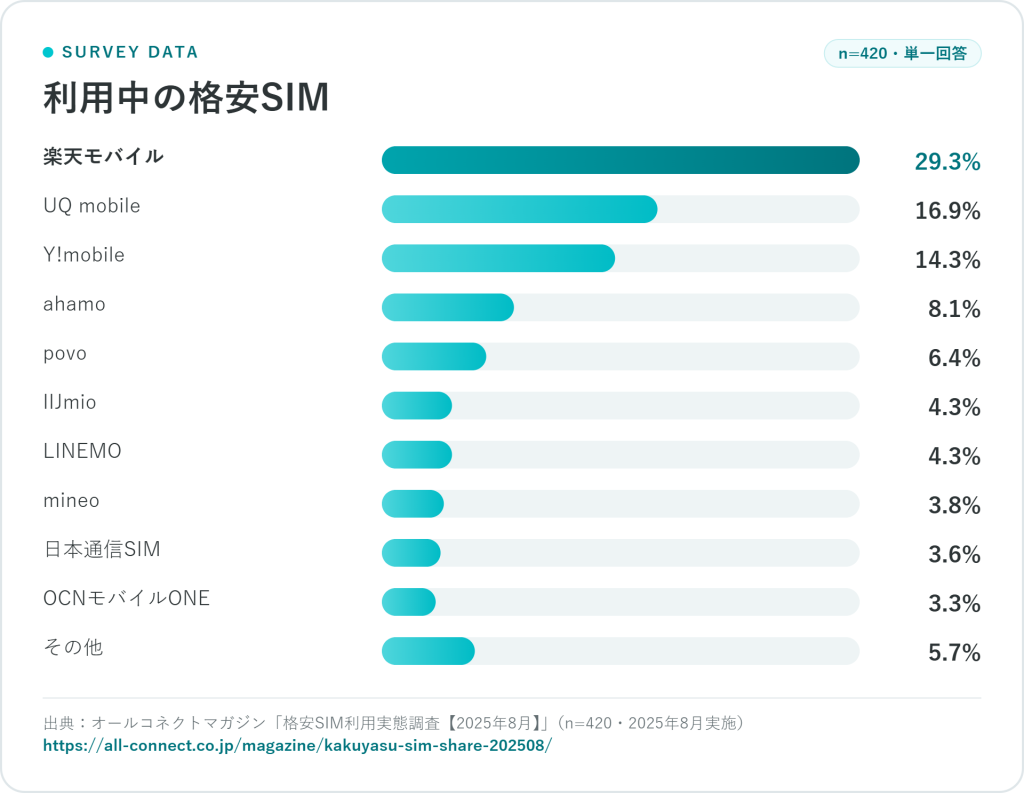
Task: Click the Y!mobile progress bar
Action: [x=620, y=258]
